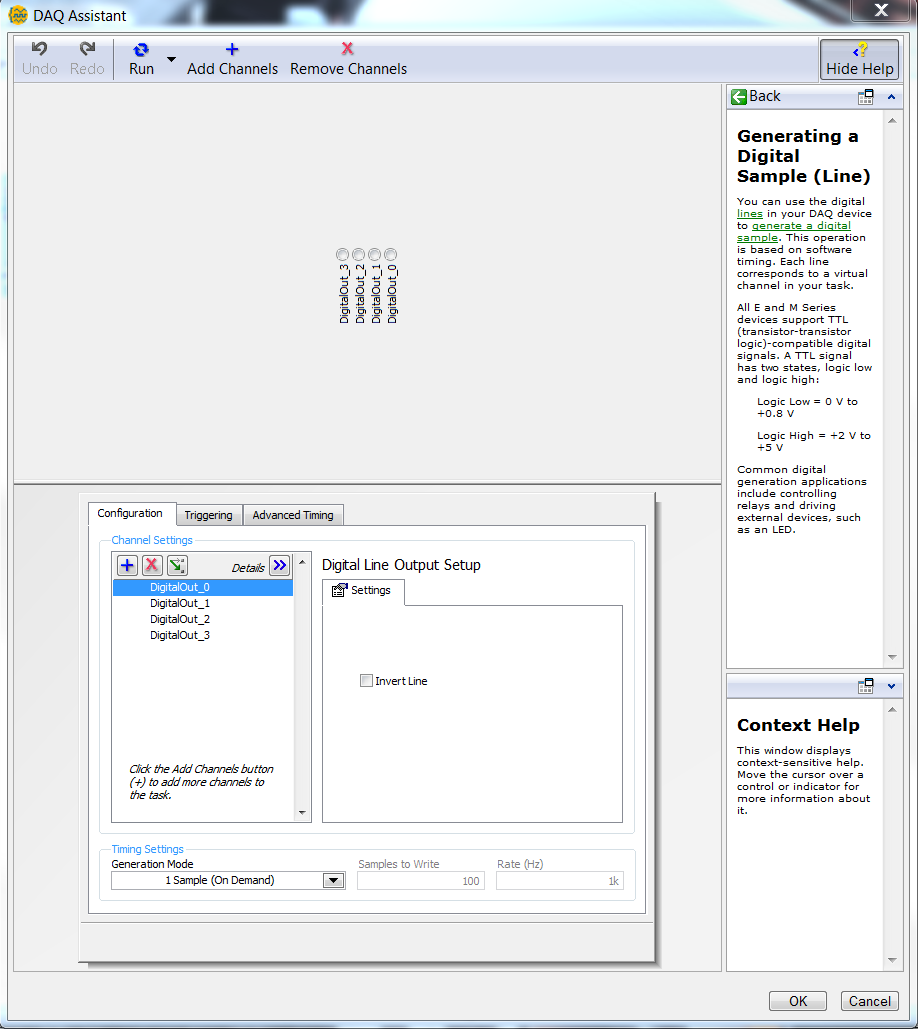Select the DigitalOut_0 channel
Viewport: 923px width, 1031px height.
(x=202, y=588)
